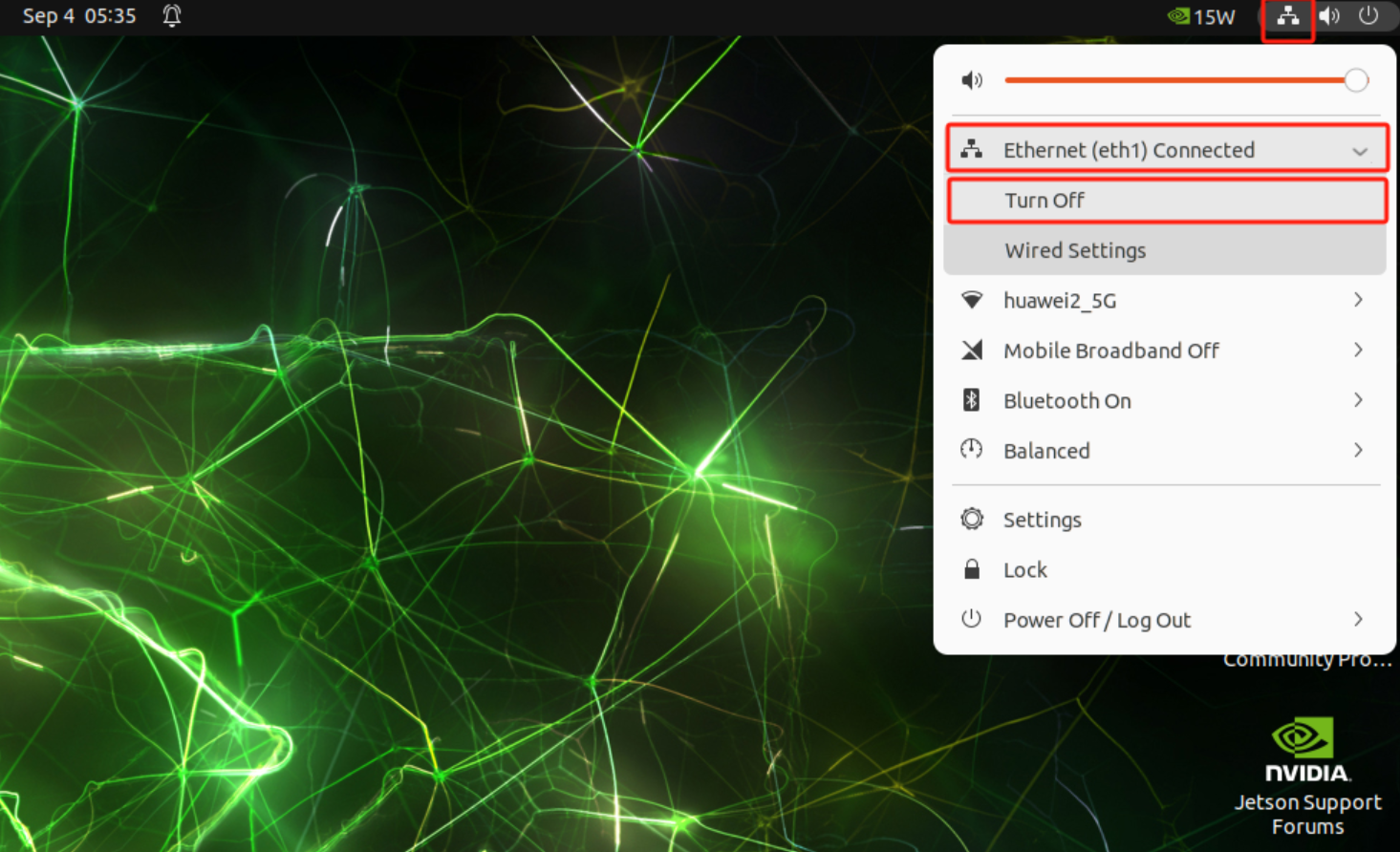This screenshot has width=1400, height=852.
Task: Click the date and time clock
Action: [x=79, y=16]
